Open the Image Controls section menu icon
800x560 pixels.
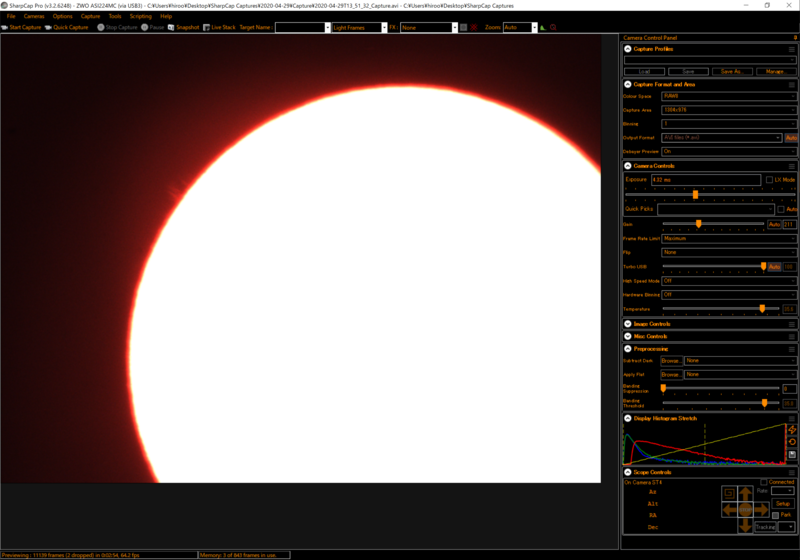pos(792,324)
